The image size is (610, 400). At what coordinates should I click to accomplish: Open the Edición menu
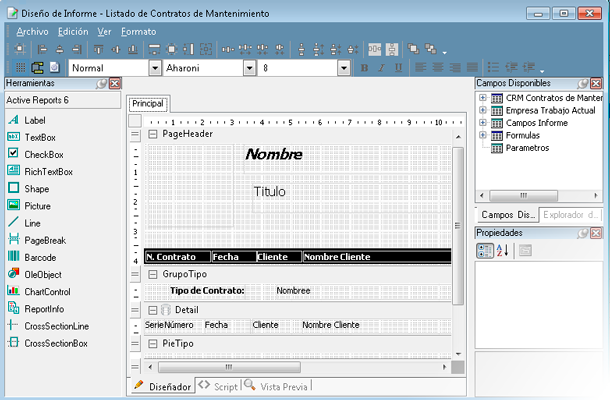tap(73, 32)
